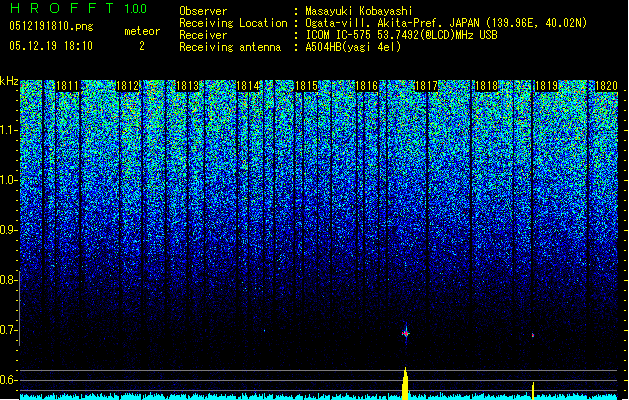
Task: Click the A504HB(yagi 4el) antenna text
Action: (353, 47)
